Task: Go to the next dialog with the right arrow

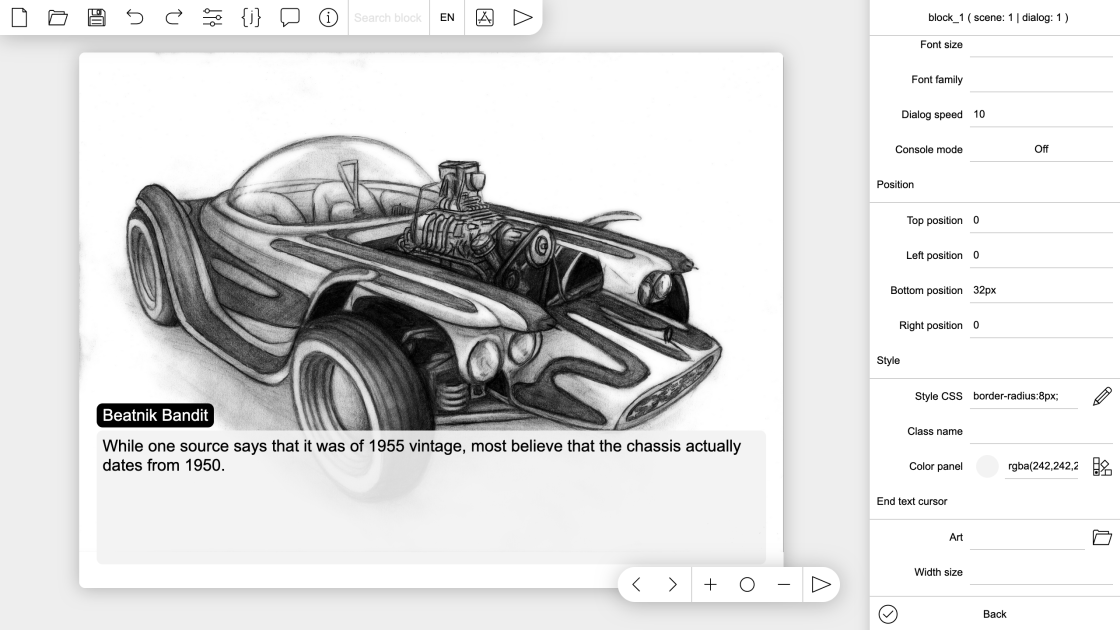Action: (673, 585)
